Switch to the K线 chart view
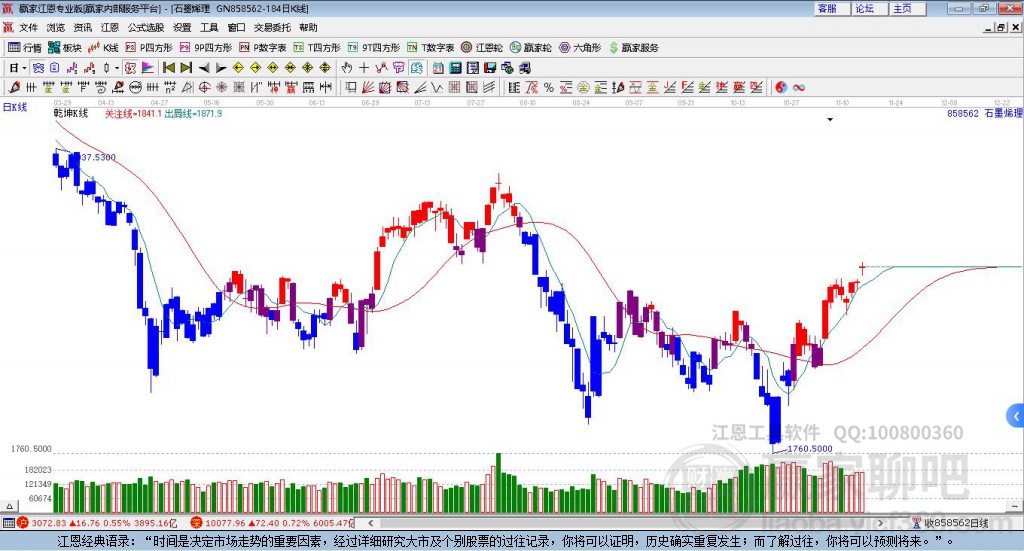1024x551 pixels. (x=103, y=48)
